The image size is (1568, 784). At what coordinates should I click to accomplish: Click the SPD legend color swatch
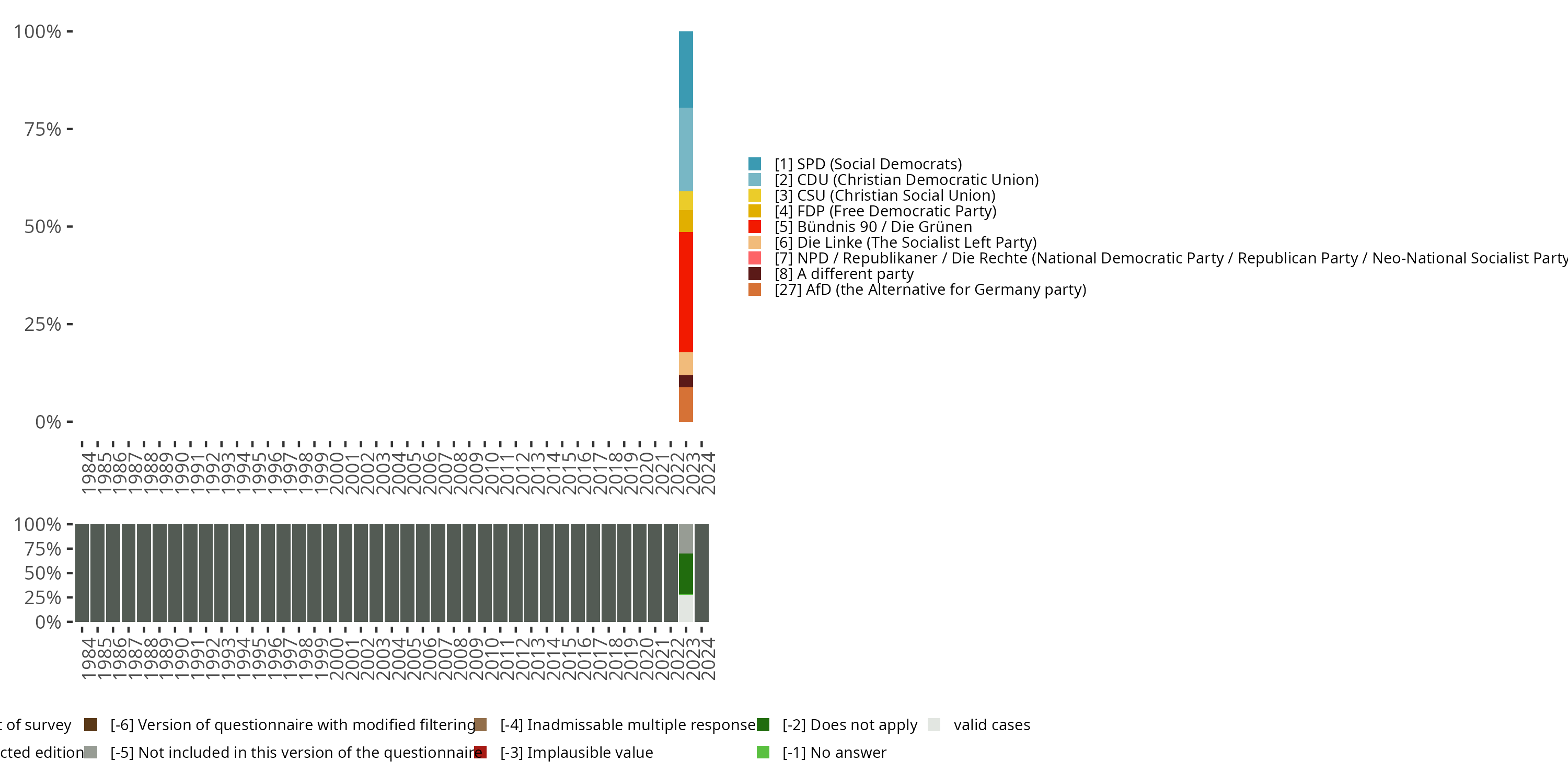754,164
